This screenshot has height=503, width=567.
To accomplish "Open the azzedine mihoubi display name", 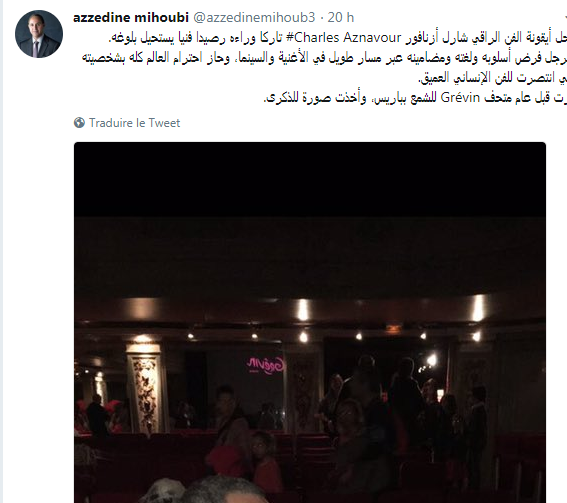I will (x=131, y=17).
